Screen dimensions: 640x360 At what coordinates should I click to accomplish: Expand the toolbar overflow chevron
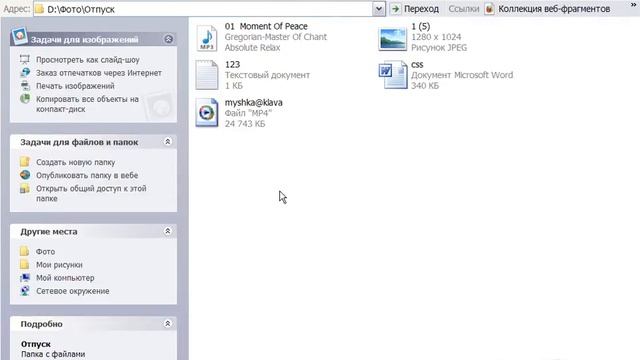633,5
